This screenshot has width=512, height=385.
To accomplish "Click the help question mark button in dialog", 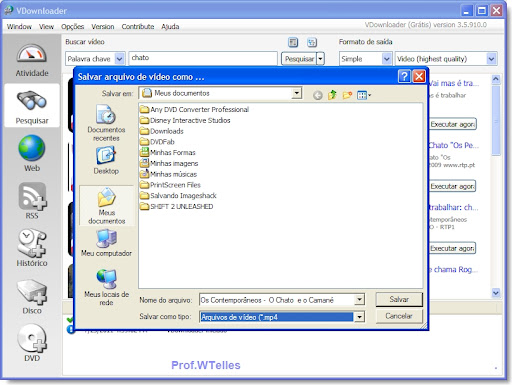I will (404, 76).
